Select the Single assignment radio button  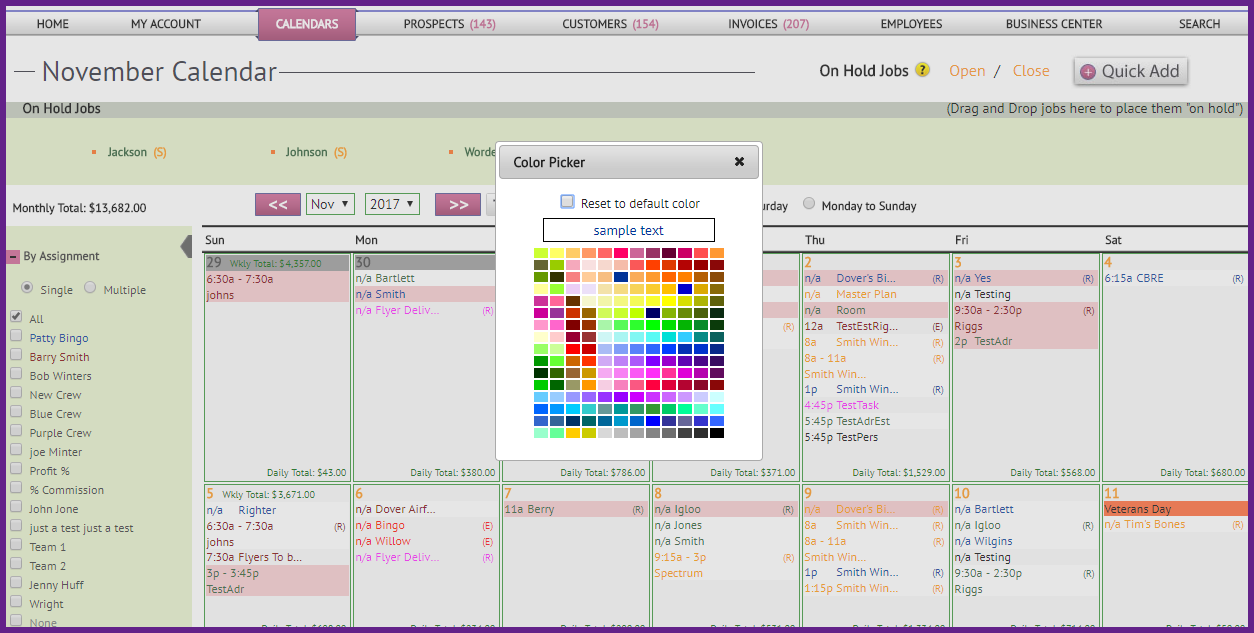tap(28, 288)
